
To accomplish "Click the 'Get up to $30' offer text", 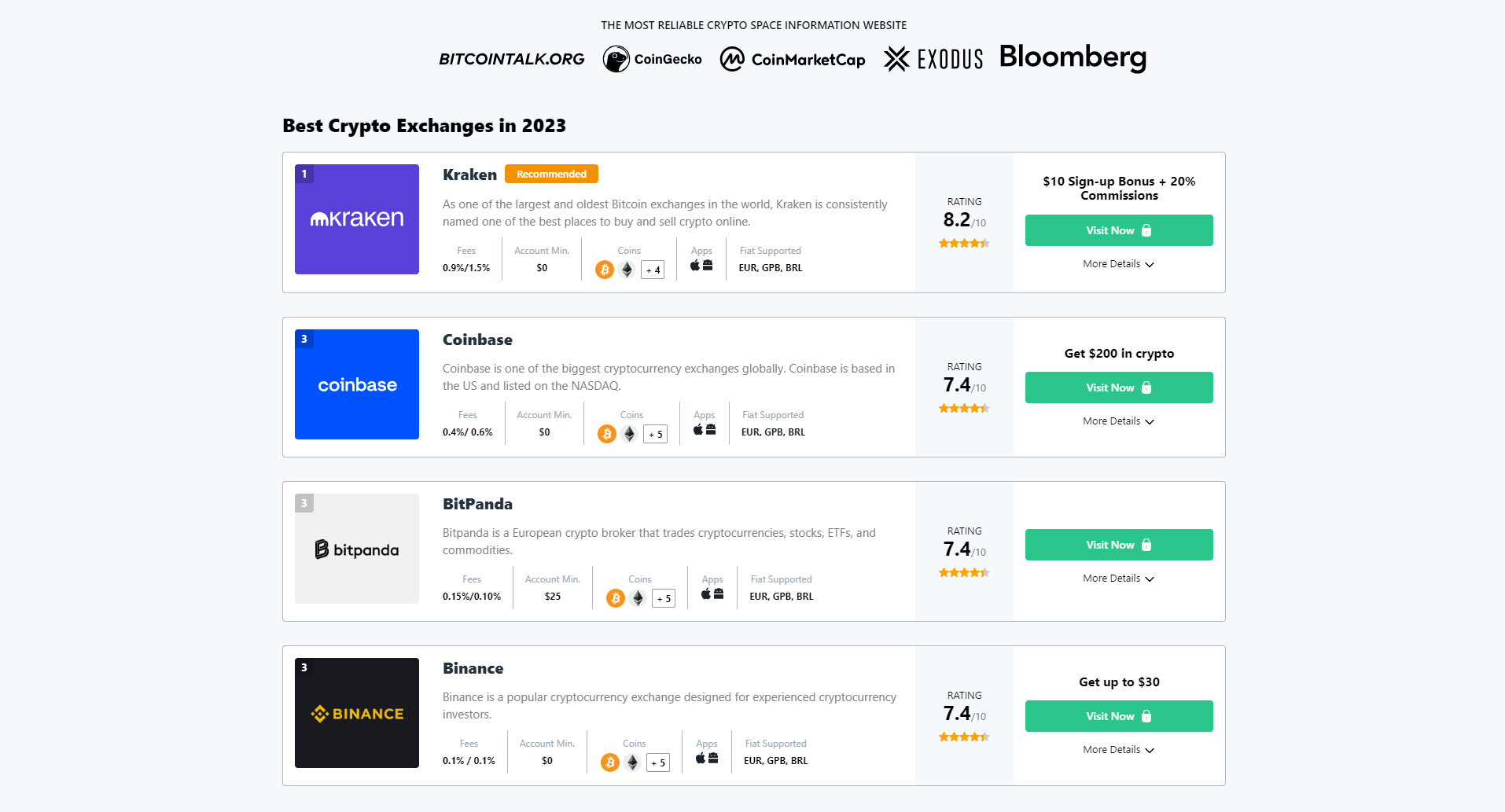I will 1119,682.
